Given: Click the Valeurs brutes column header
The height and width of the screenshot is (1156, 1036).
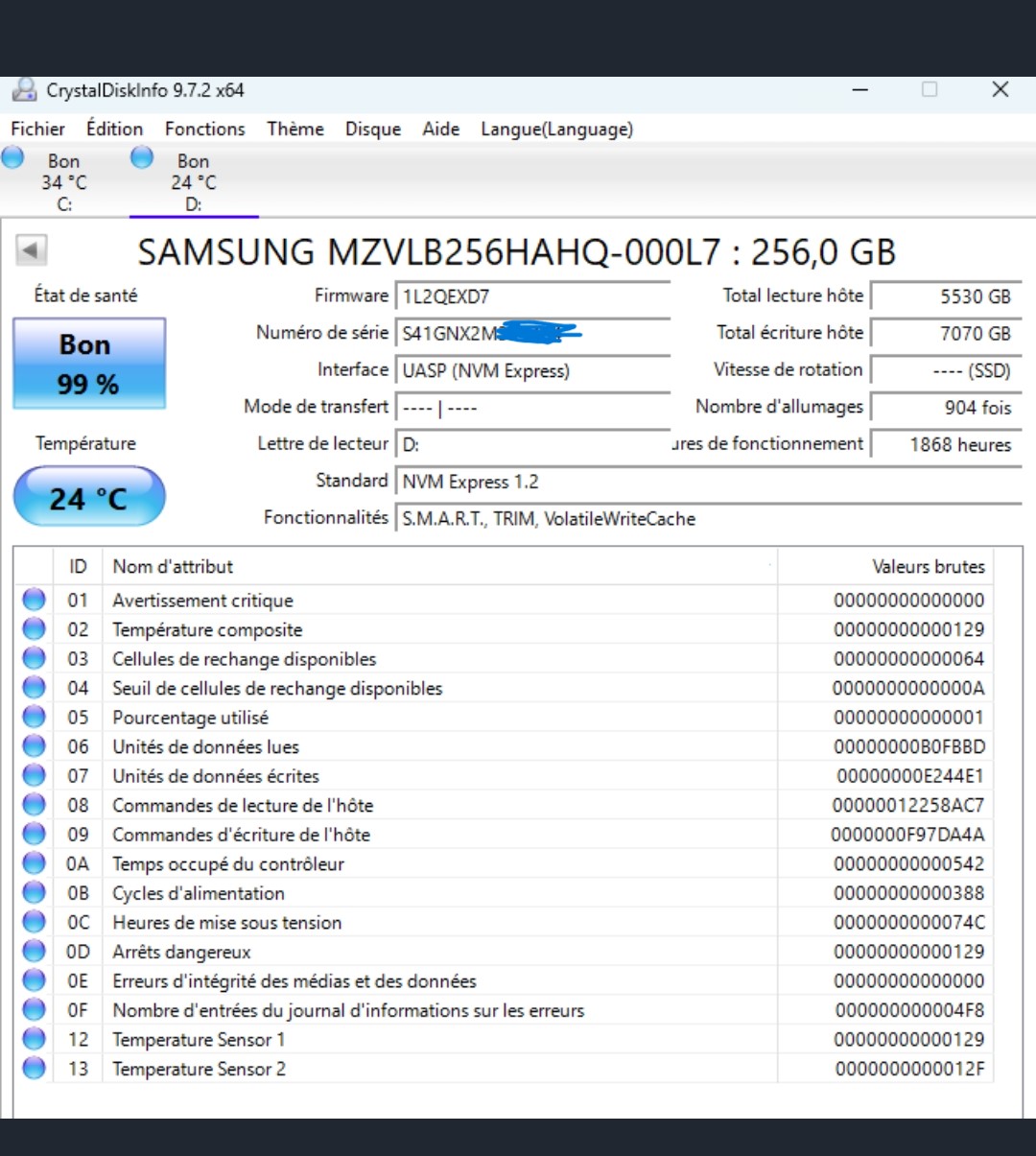Looking at the screenshot, I should pos(885,566).
